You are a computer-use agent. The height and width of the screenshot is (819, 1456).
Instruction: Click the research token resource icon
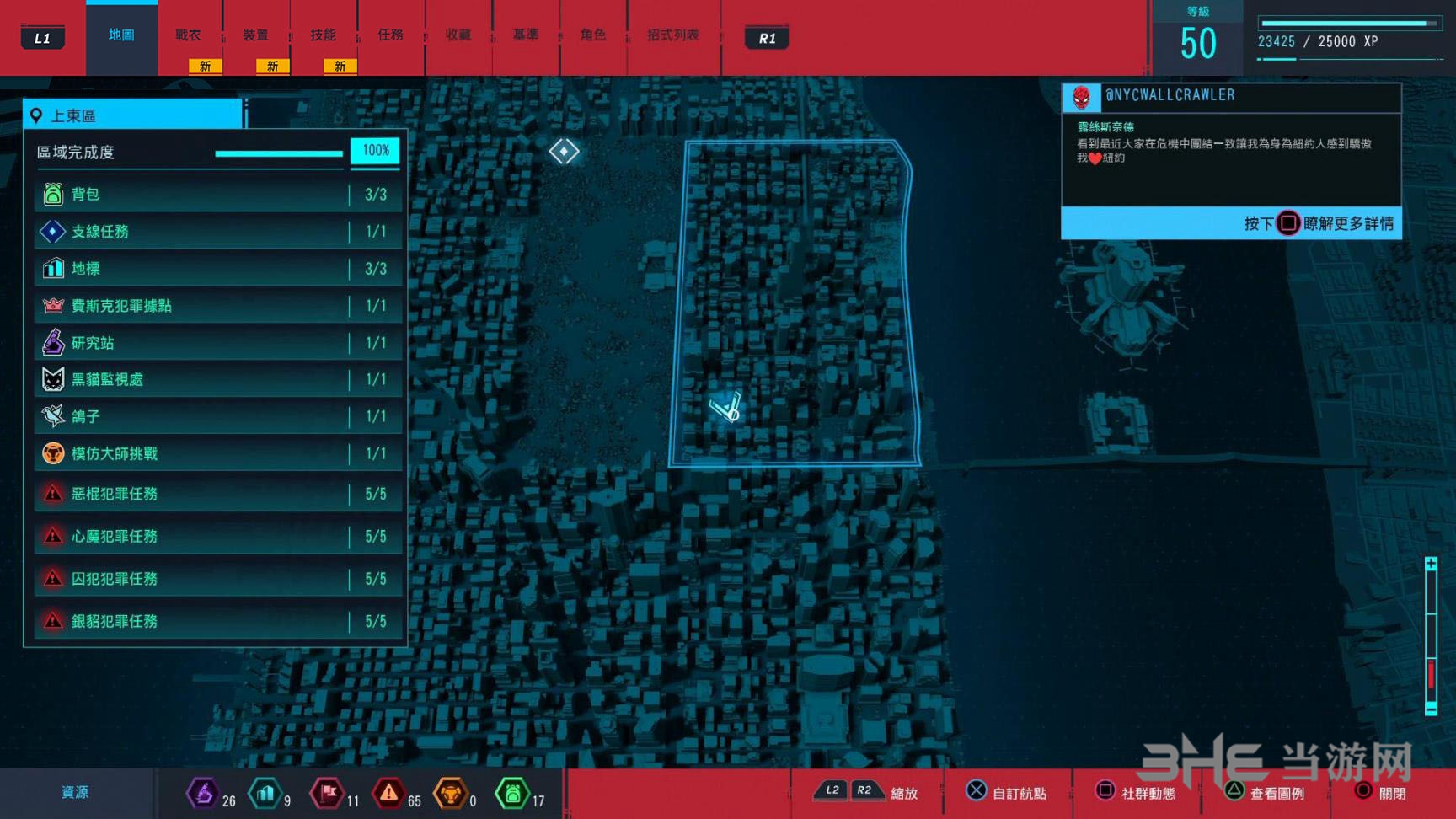point(203,793)
